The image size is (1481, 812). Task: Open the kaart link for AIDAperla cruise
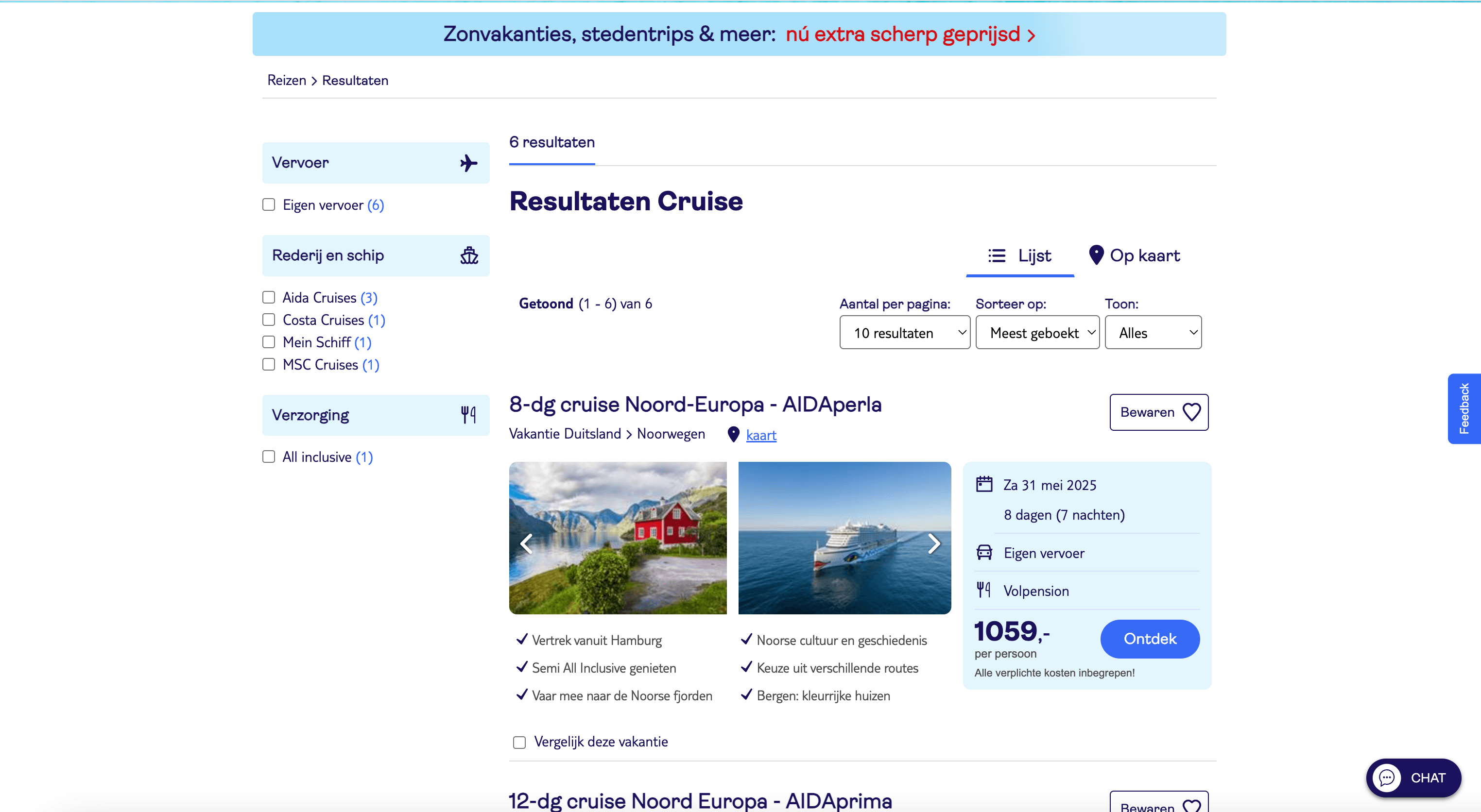pyautogui.click(x=760, y=436)
